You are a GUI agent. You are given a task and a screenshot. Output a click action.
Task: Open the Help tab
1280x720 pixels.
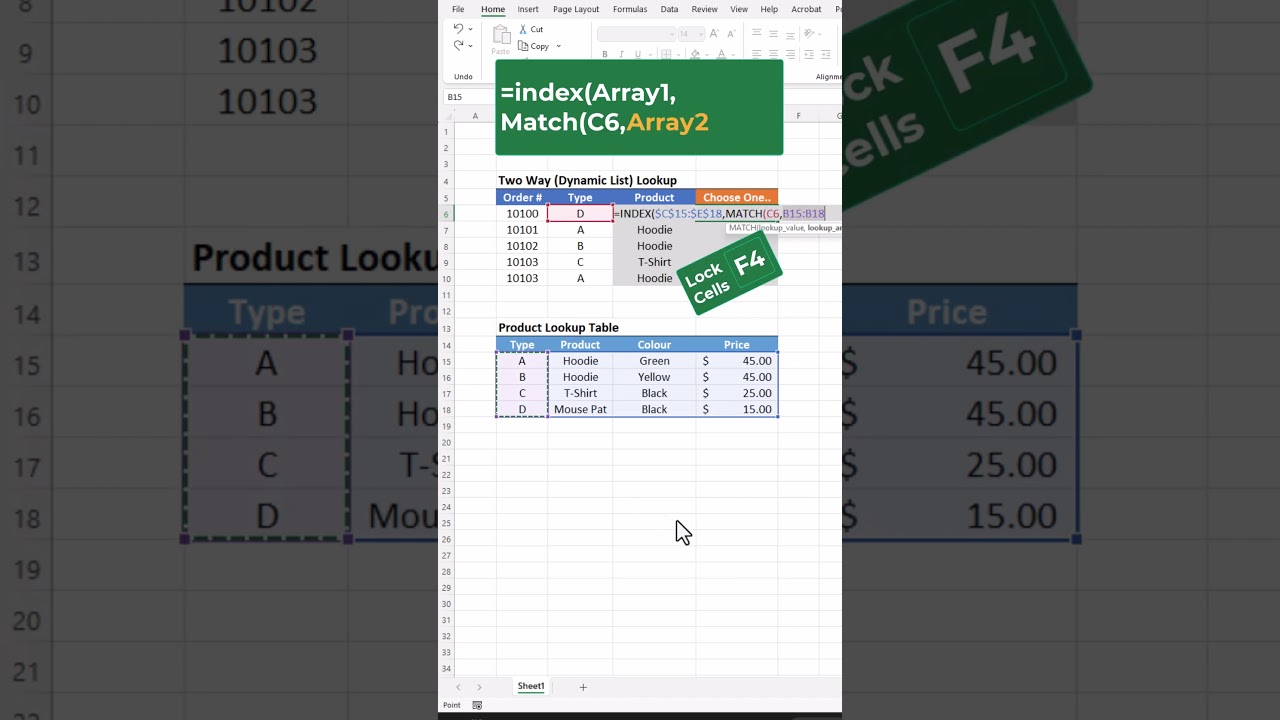[769, 9]
